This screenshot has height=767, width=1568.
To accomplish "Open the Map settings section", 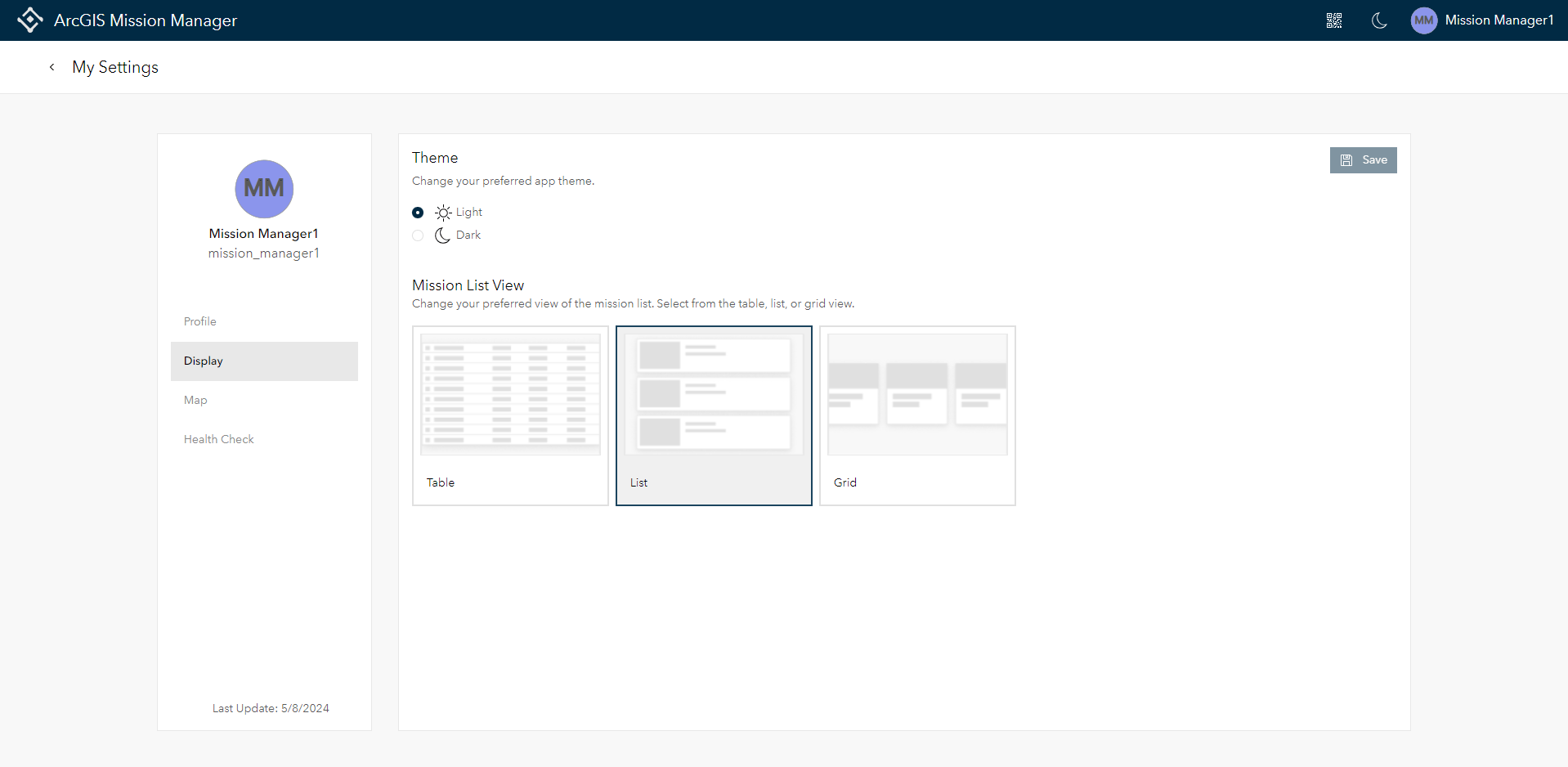I will pyautogui.click(x=195, y=400).
